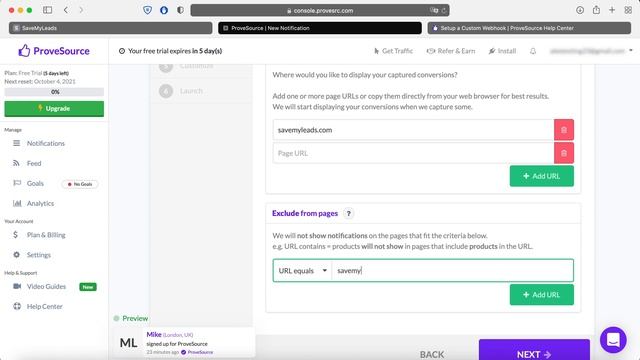Open the chat support bubble

(613, 340)
